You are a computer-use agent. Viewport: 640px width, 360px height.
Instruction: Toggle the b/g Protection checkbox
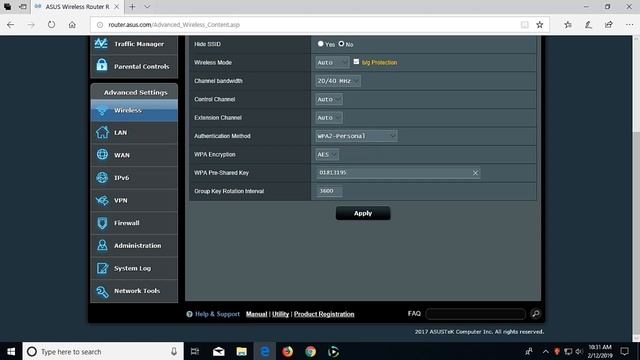coord(356,62)
